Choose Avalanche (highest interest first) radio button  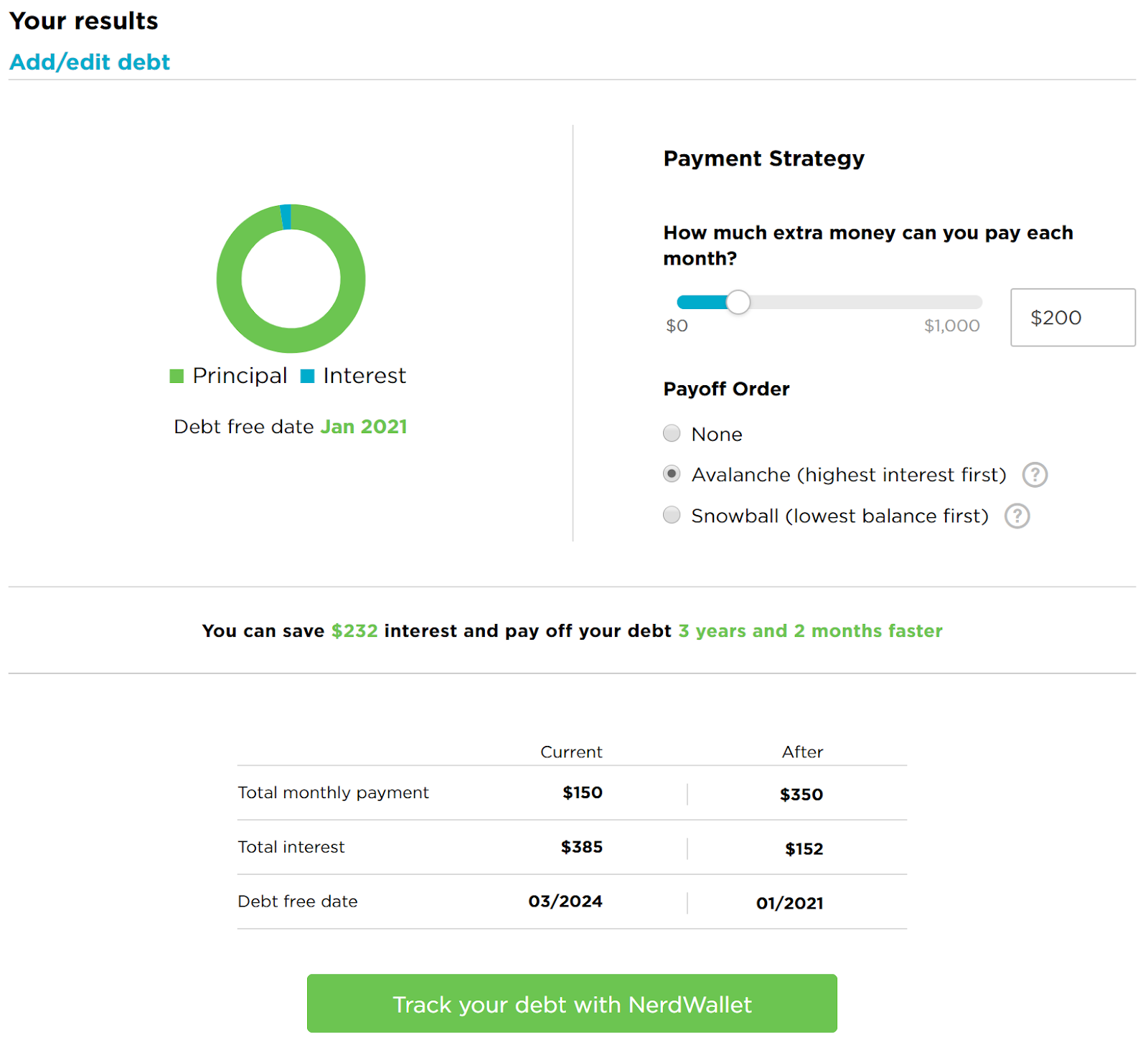point(672,474)
